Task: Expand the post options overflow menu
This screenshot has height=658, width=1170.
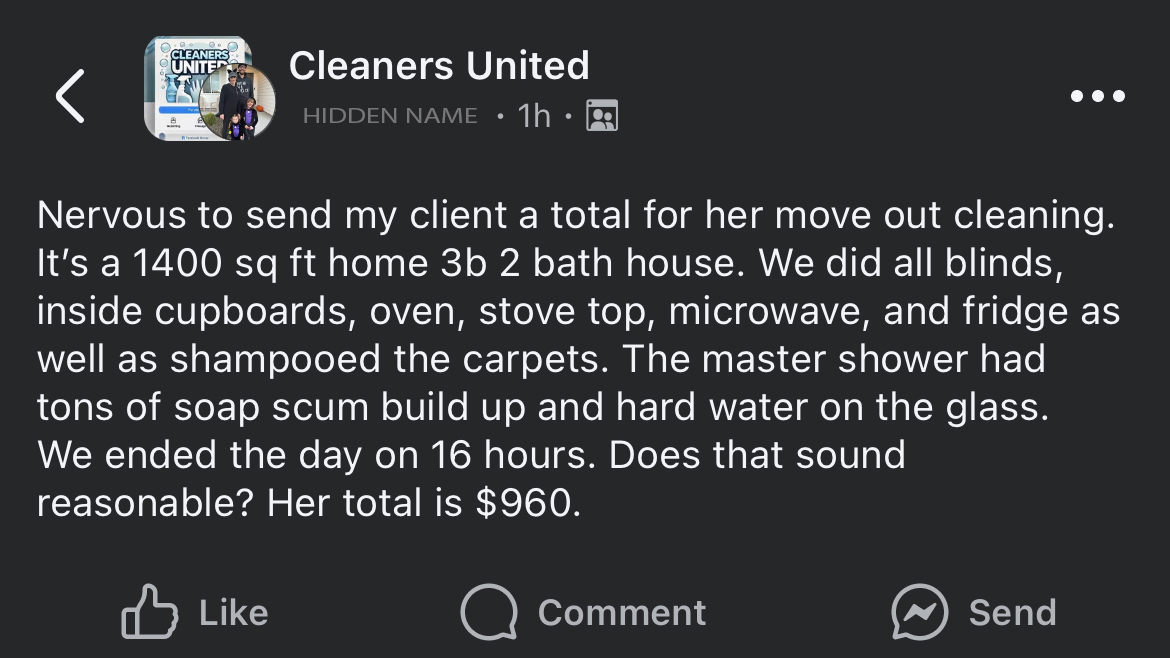Action: (1097, 96)
